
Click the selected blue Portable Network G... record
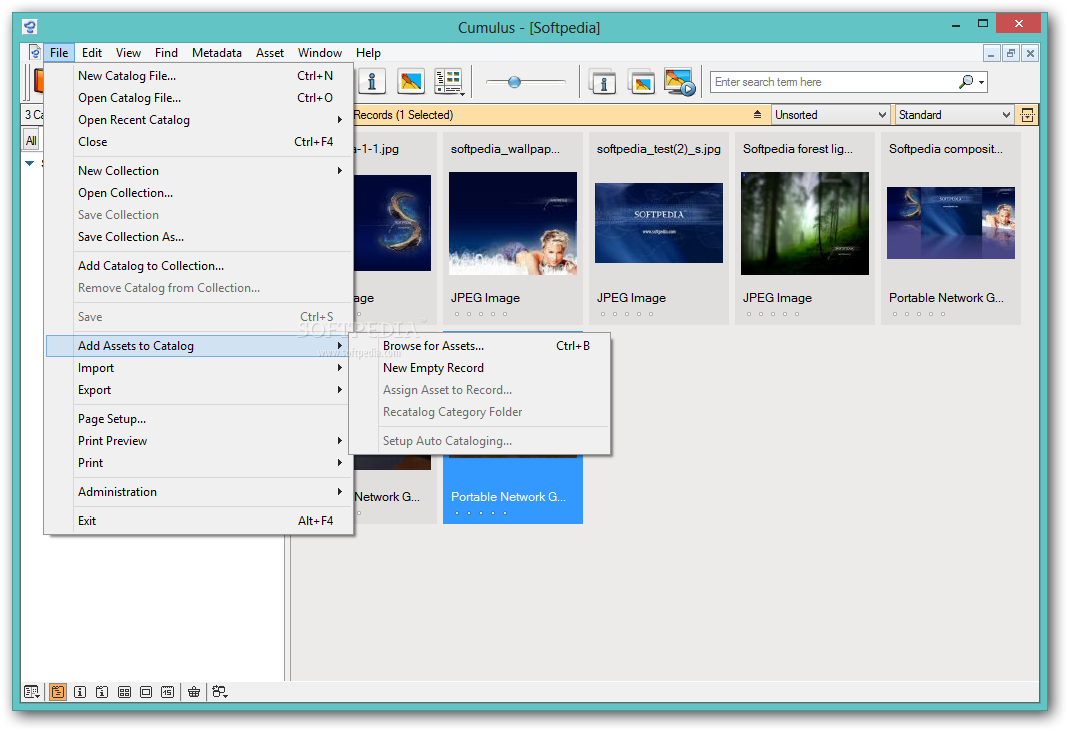click(x=513, y=490)
